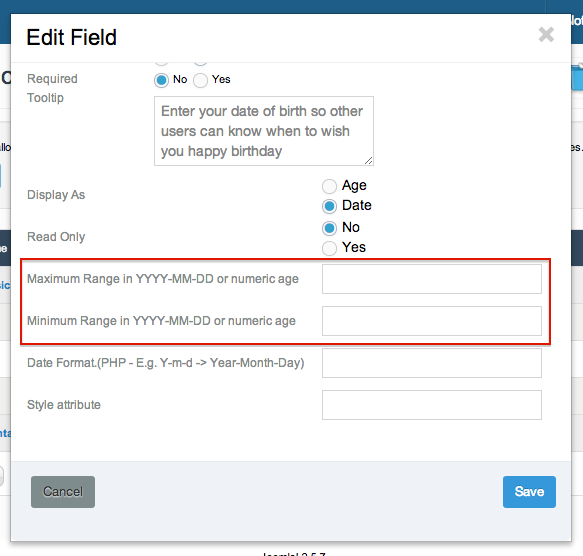Set Read Only to No
The image size is (583, 556).
329,228
